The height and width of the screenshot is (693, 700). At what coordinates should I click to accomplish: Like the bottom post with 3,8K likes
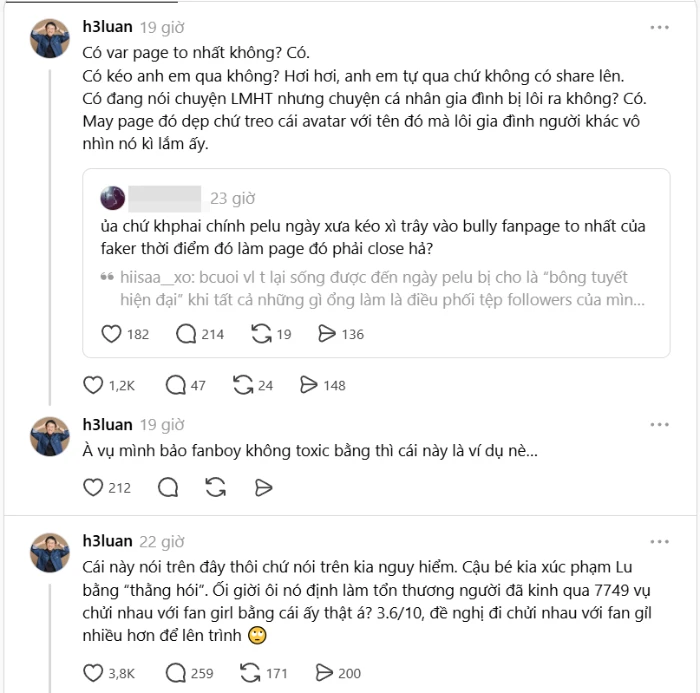point(93,673)
